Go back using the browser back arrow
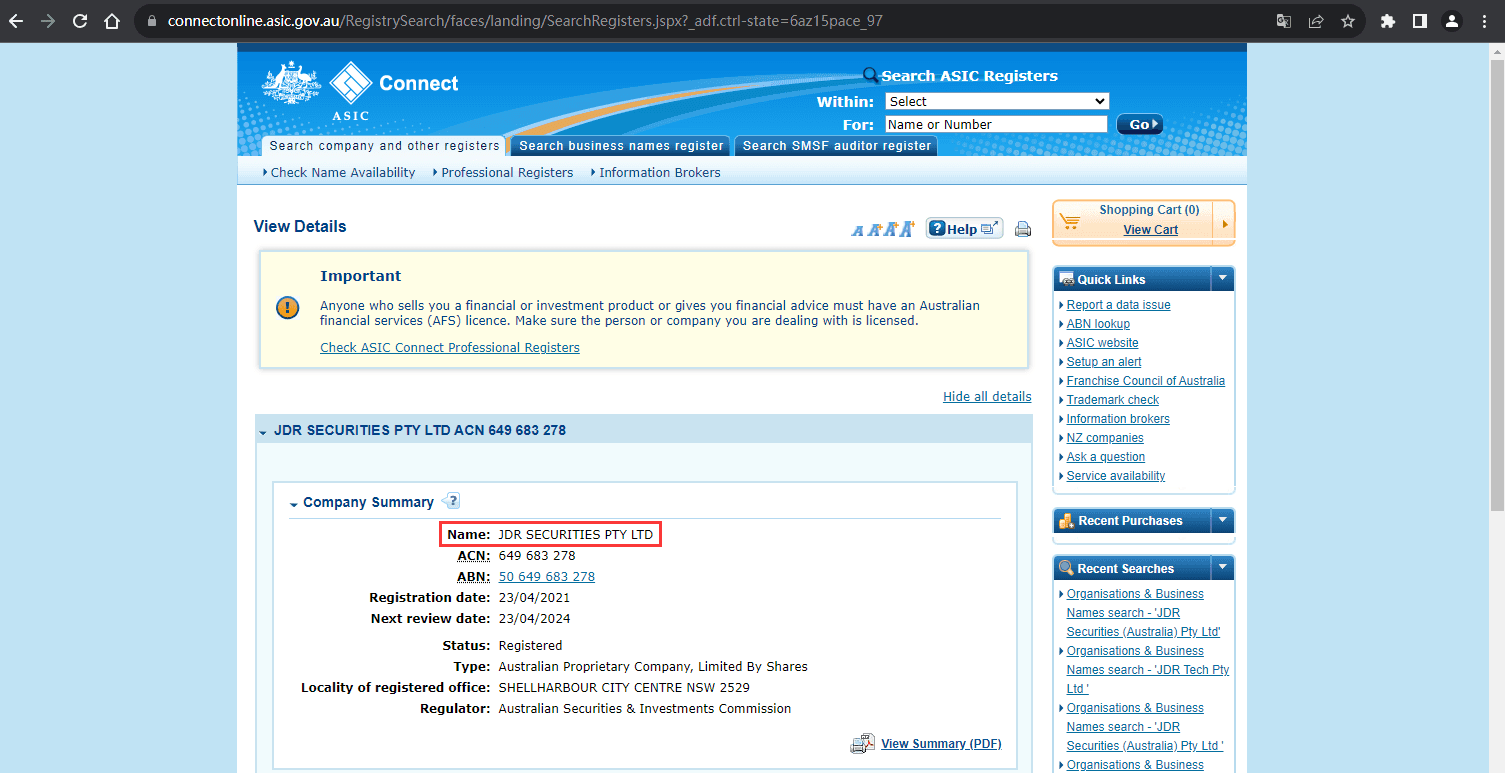1505x773 pixels. click(16, 21)
